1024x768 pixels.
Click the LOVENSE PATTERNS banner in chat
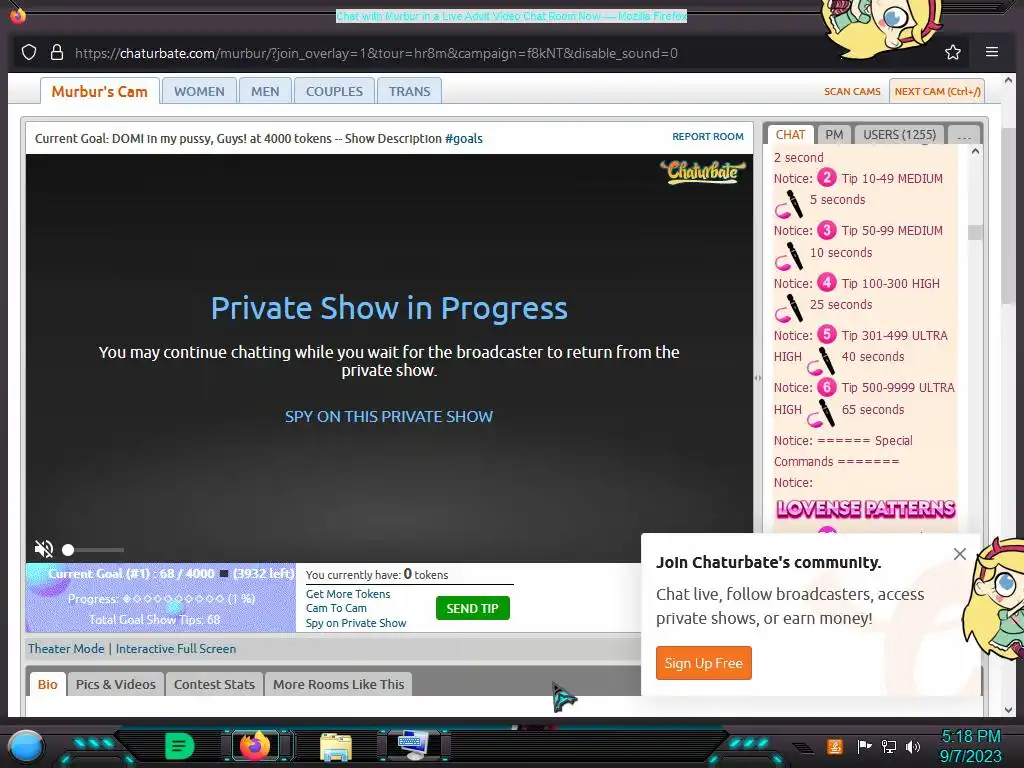865,509
